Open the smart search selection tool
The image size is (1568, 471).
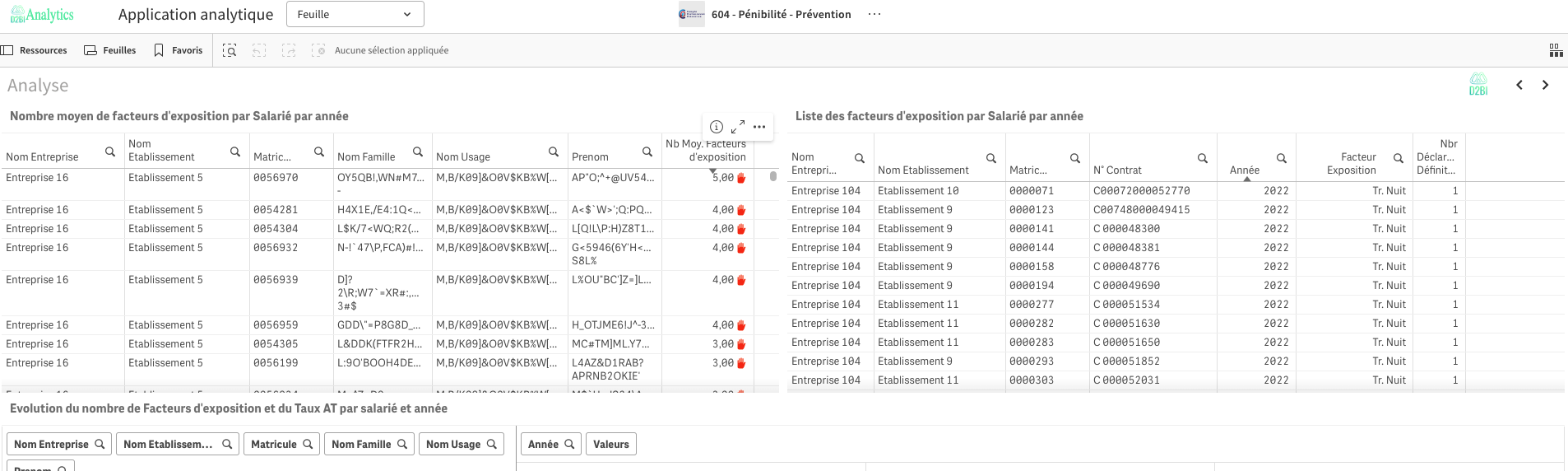pos(230,51)
